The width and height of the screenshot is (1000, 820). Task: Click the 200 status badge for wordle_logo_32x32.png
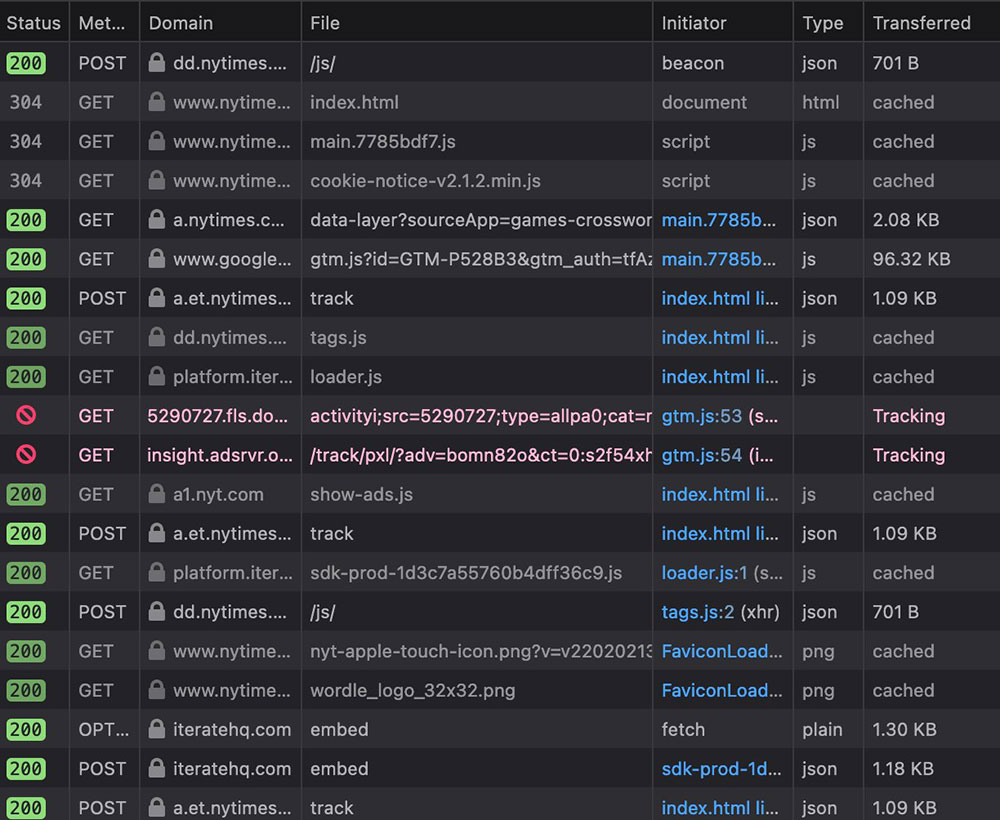26,690
